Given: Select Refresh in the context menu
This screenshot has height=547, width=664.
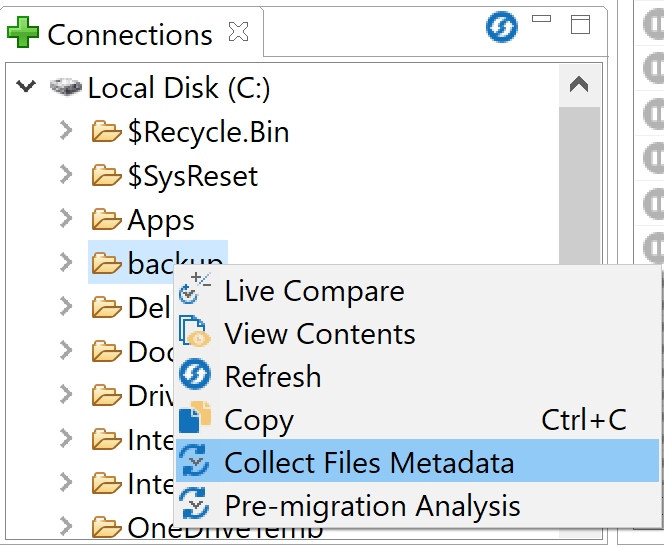Looking at the screenshot, I should click(273, 377).
